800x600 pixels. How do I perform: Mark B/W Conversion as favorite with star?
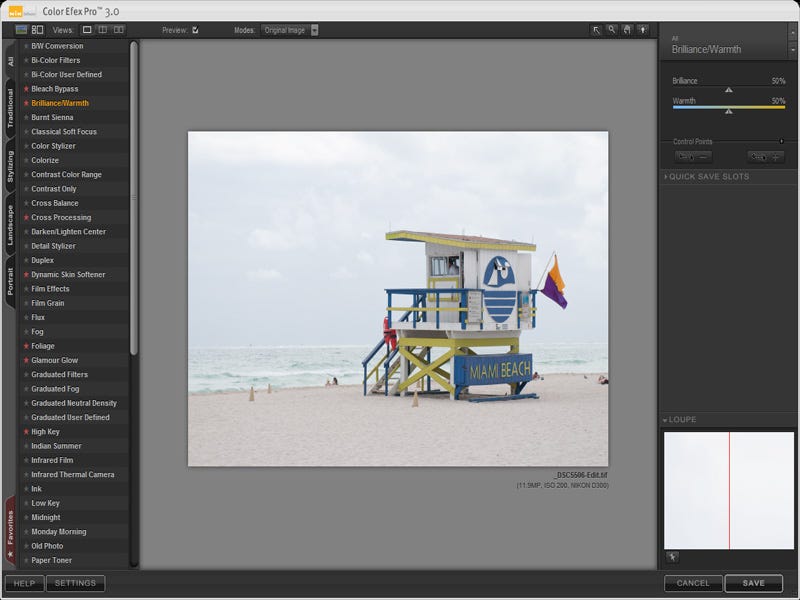coord(26,46)
